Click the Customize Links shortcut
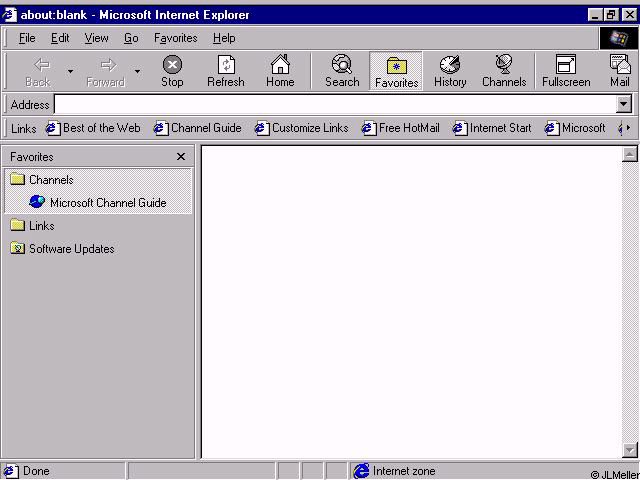This screenshot has height=480, width=640. pos(302,128)
